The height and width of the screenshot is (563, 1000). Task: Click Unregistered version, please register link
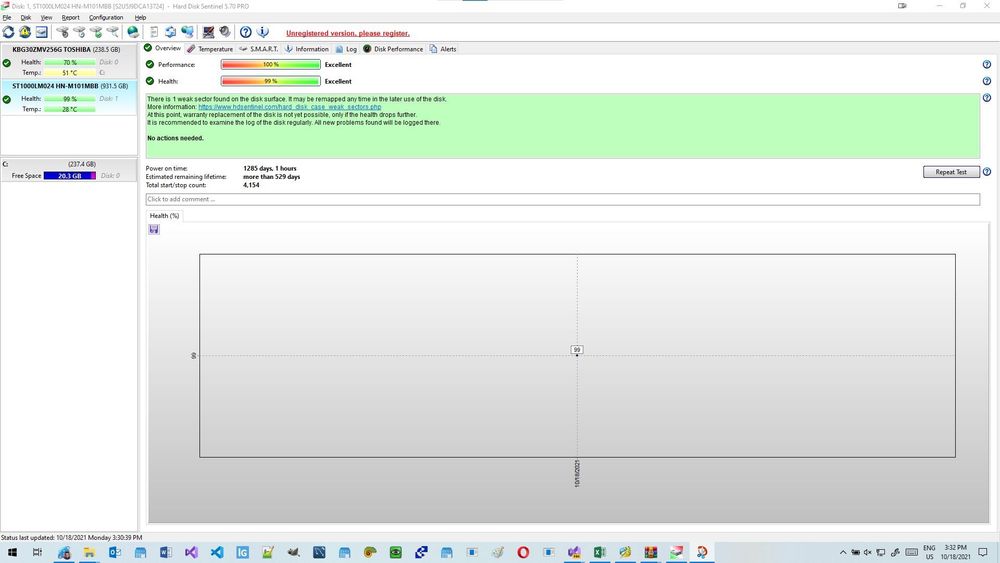point(348,33)
